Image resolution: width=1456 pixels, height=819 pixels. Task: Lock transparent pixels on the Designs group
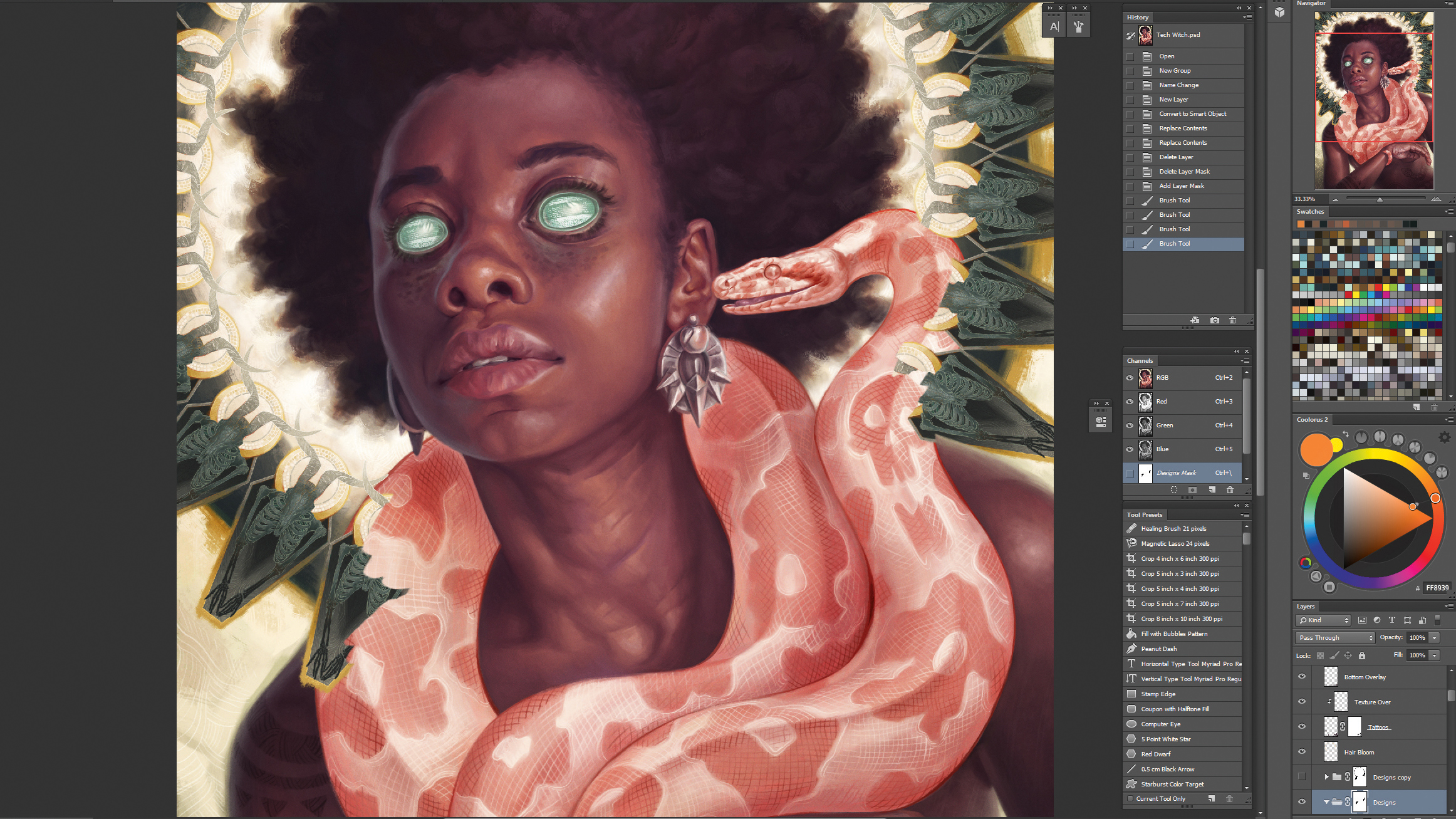tap(1320, 656)
